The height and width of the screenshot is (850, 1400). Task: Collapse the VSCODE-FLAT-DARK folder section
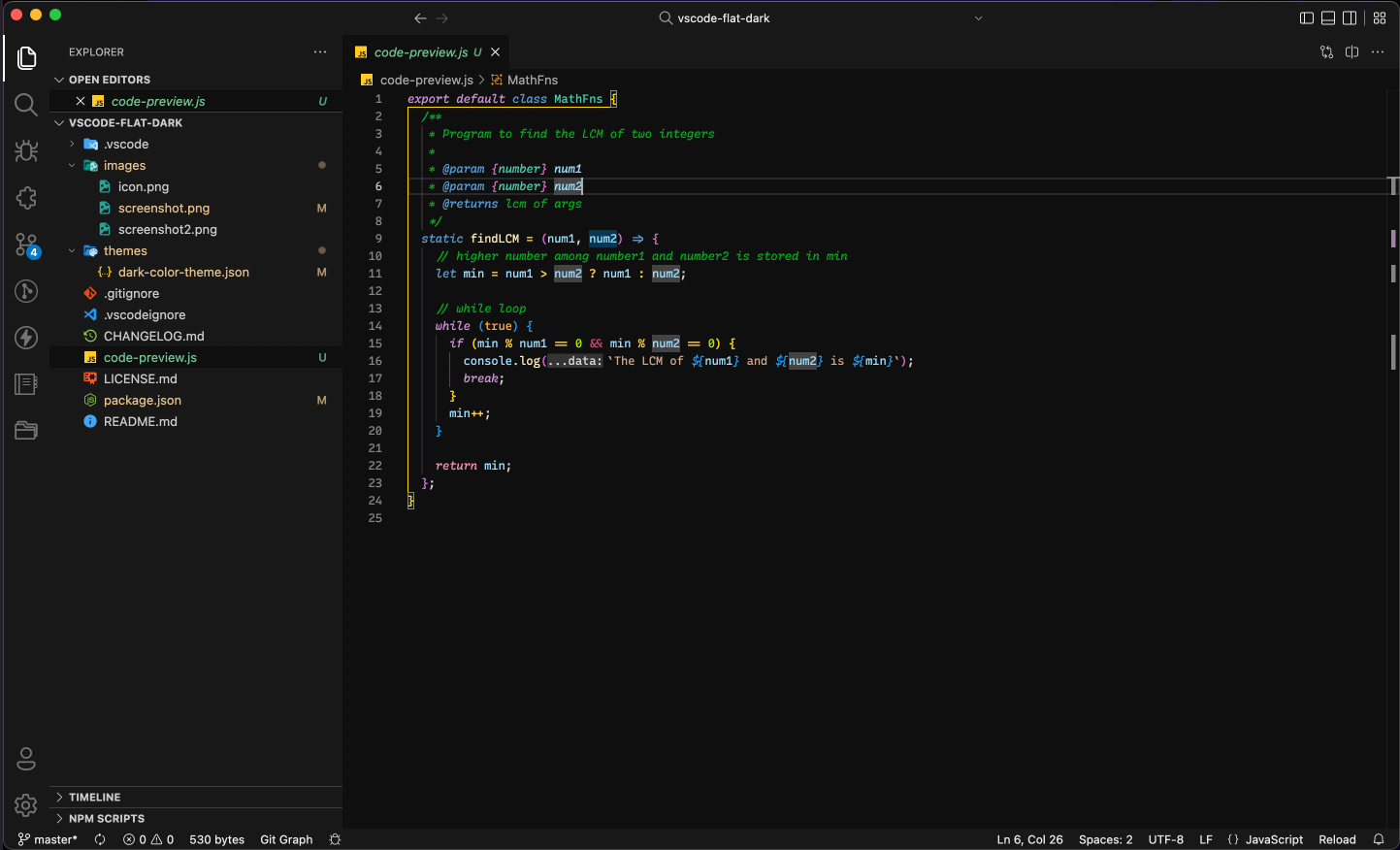click(196, 123)
